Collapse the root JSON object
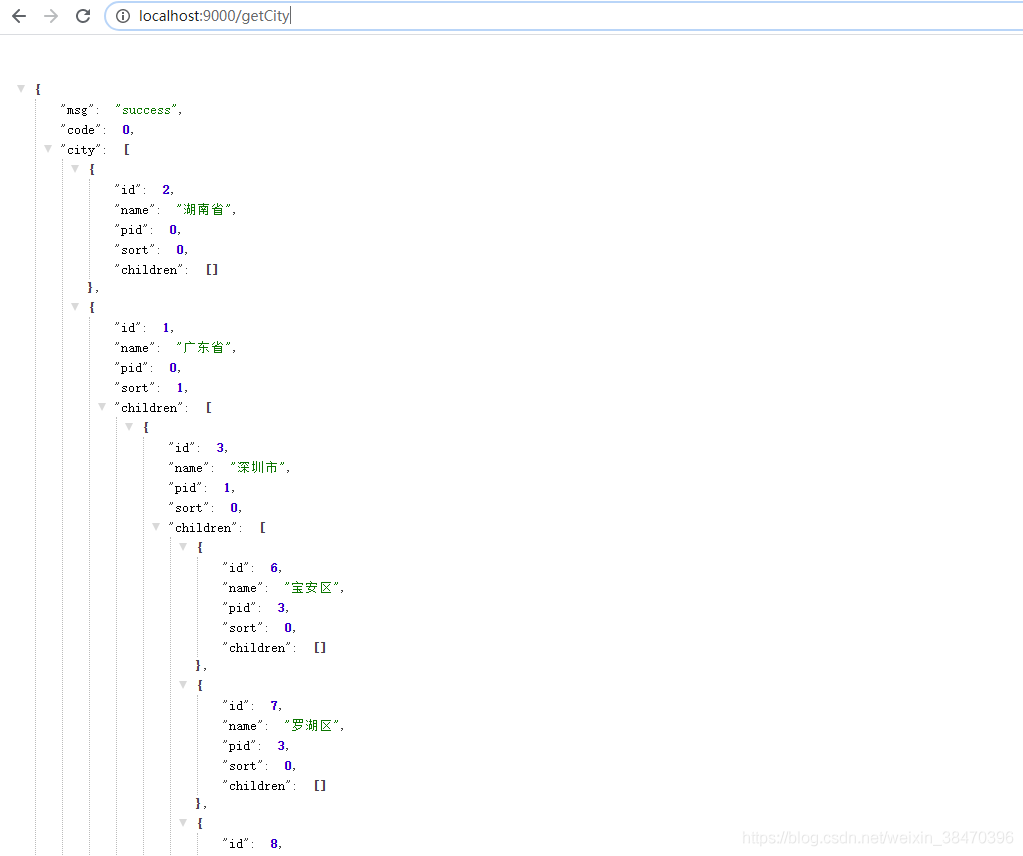 pyautogui.click(x=21, y=89)
